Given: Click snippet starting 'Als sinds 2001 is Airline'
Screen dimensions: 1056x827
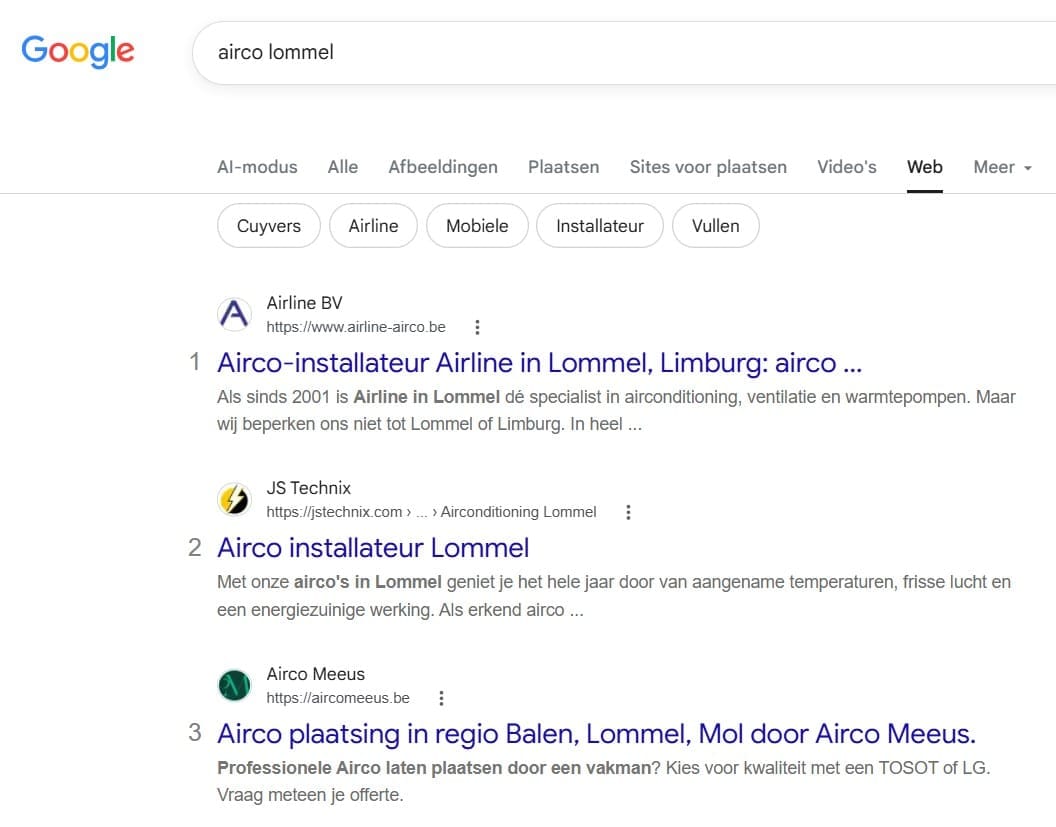Looking at the screenshot, I should 616,411.
